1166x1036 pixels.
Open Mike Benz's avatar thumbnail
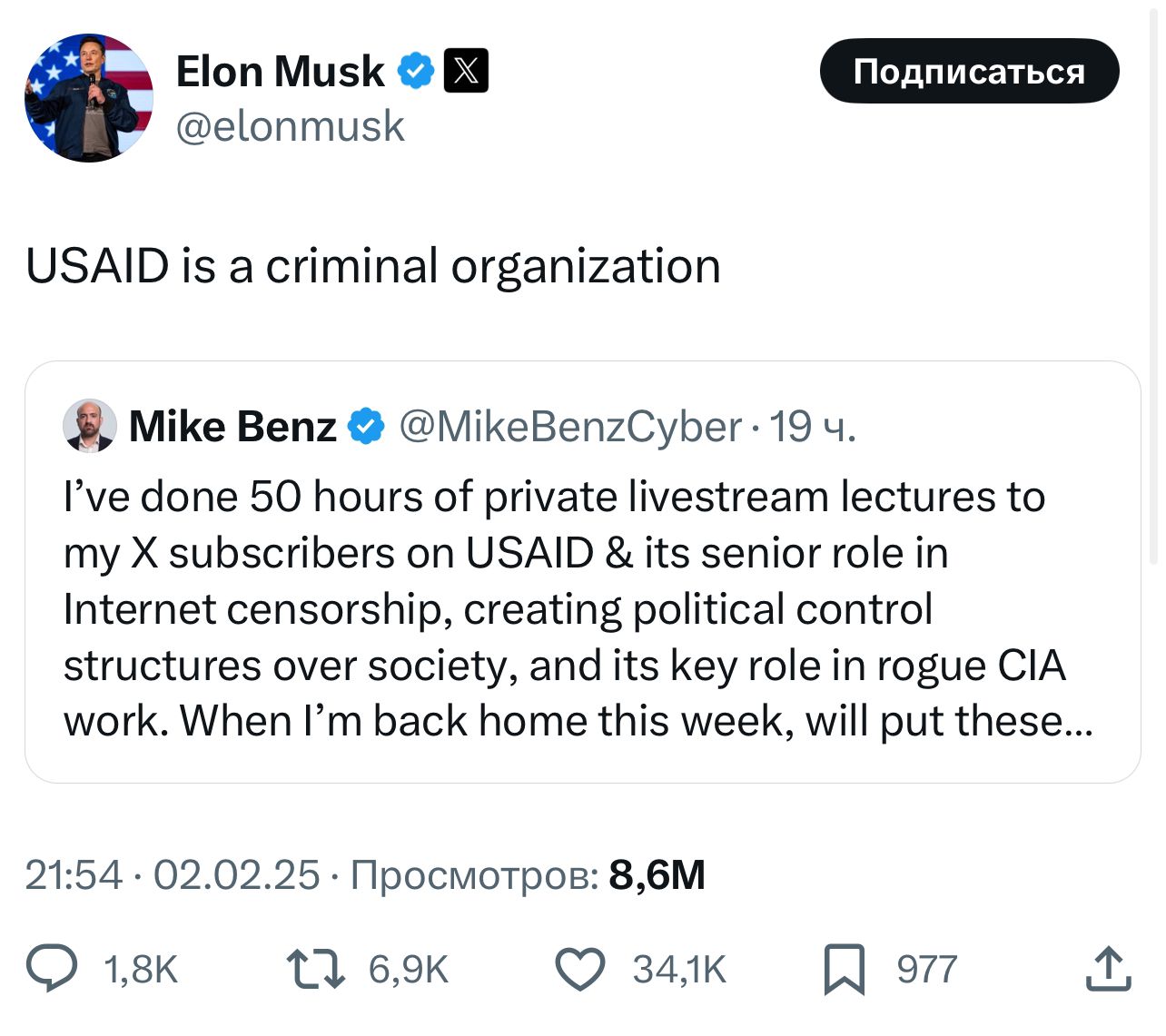(x=89, y=426)
